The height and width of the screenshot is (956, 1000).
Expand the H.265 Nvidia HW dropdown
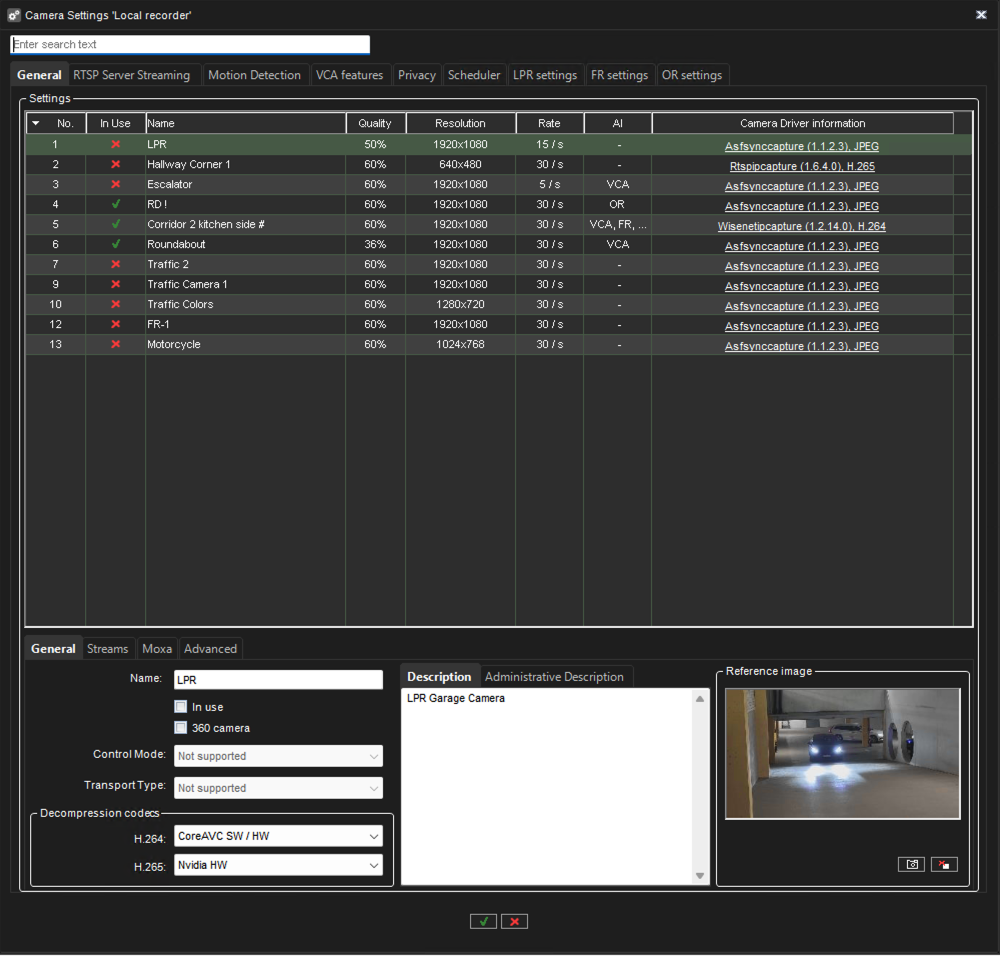[x=278, y=865]
